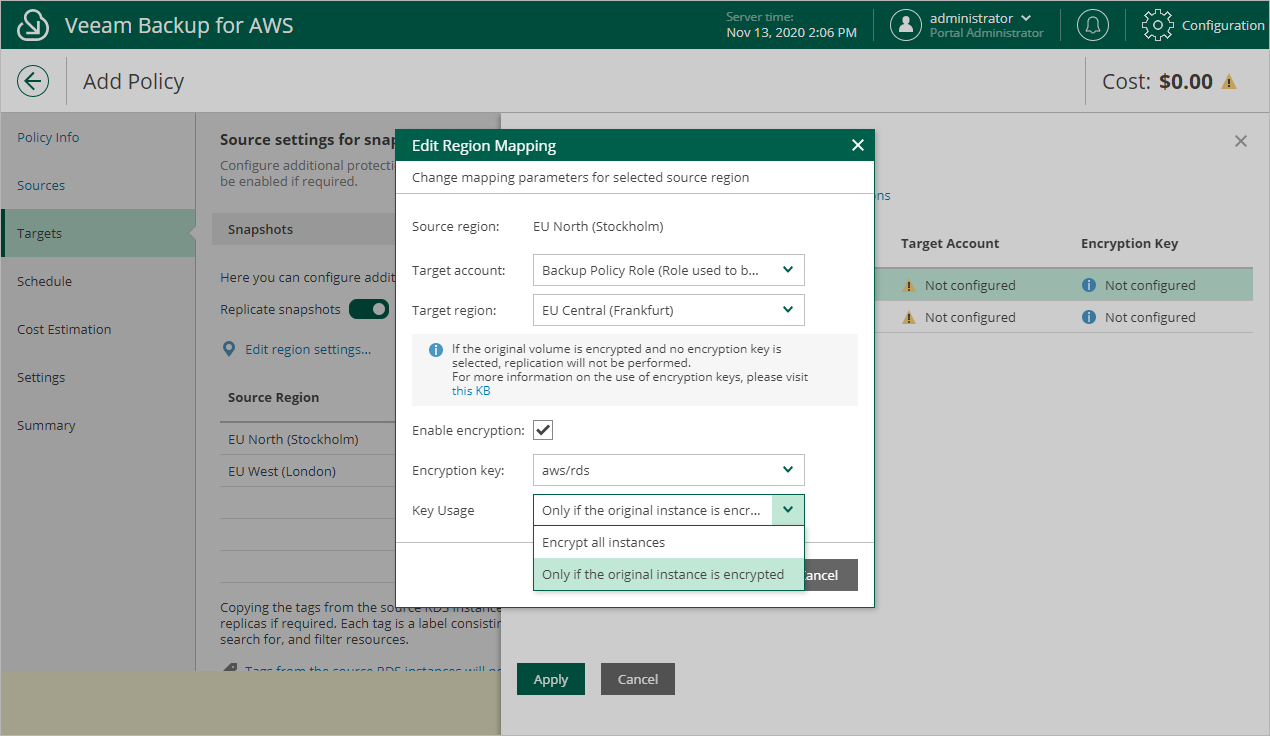Select Encrypt all instances option
The width and height of the screenshot is (1270, 736).
tap(668, 542)
